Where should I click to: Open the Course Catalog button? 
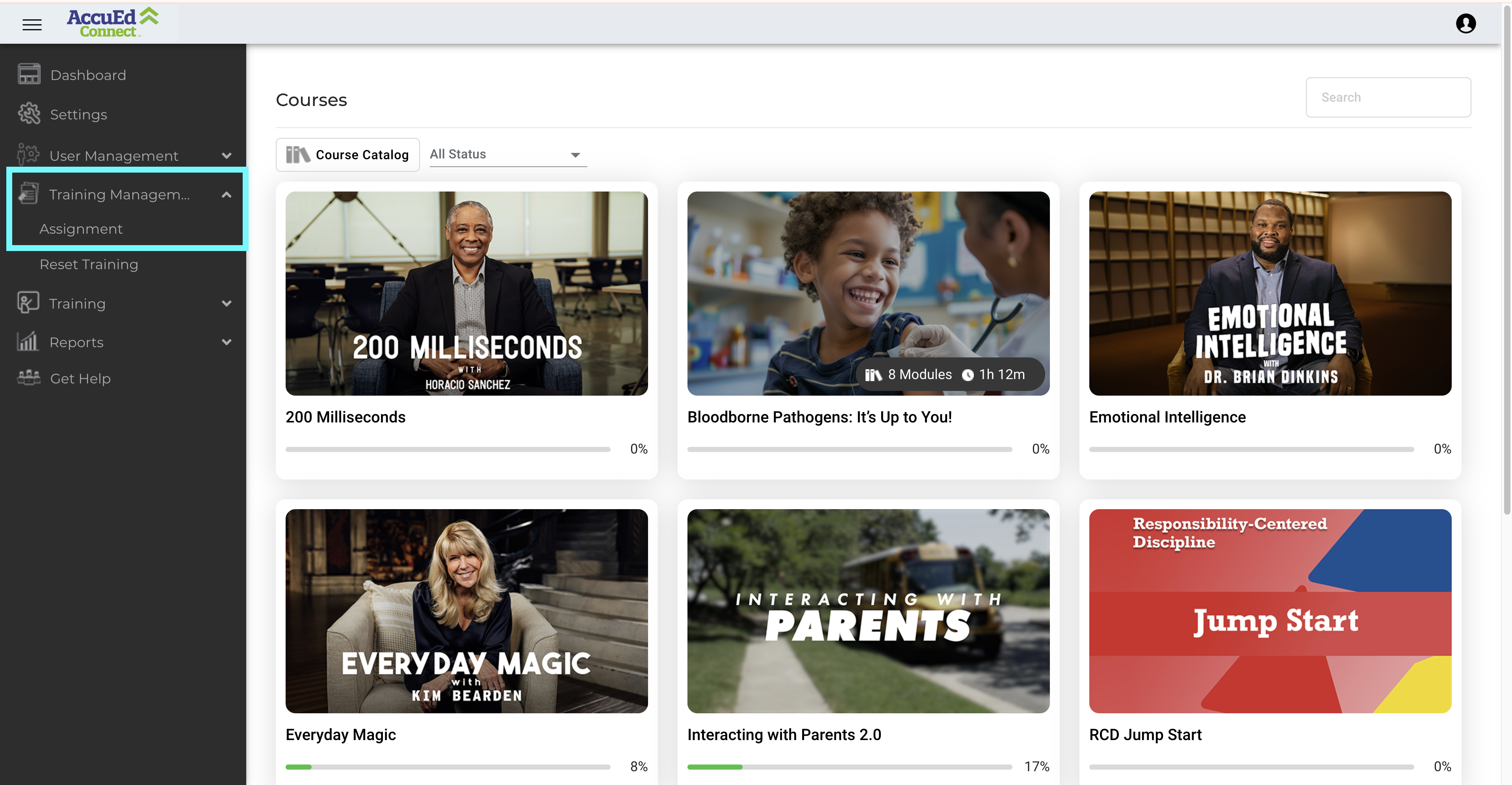[x=347, y=154]
